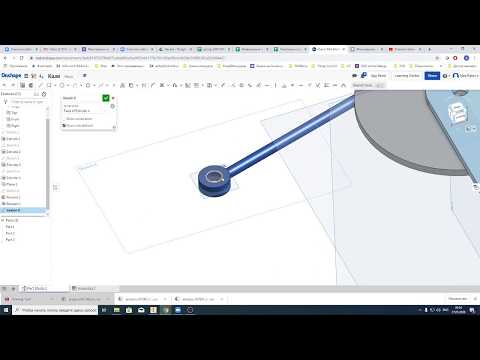Viewport: 480px width, 360px height.
Task: Open the help question-mark menu
Action: point(445,76)
